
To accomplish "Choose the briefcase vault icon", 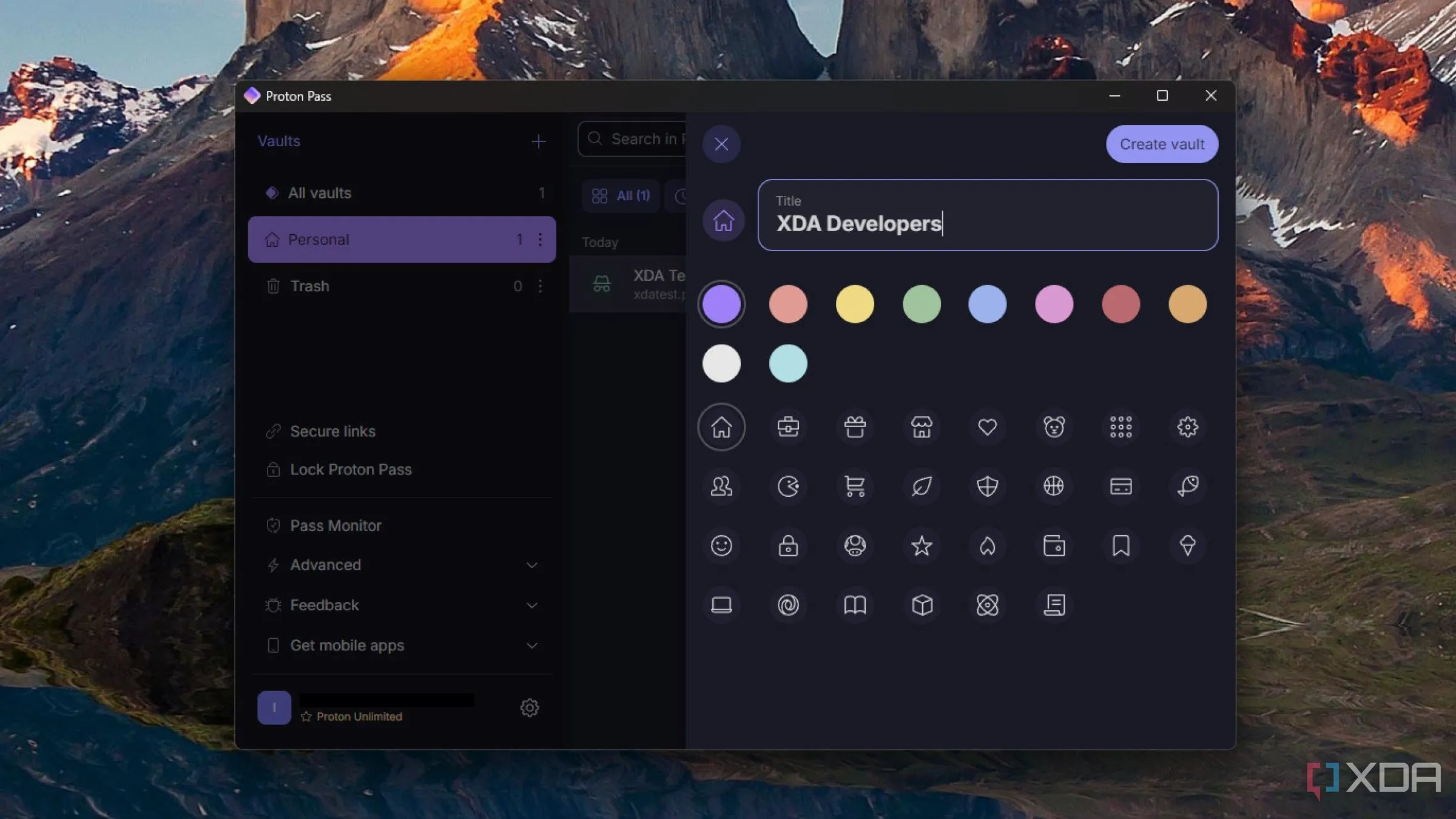I will [788, 427].
